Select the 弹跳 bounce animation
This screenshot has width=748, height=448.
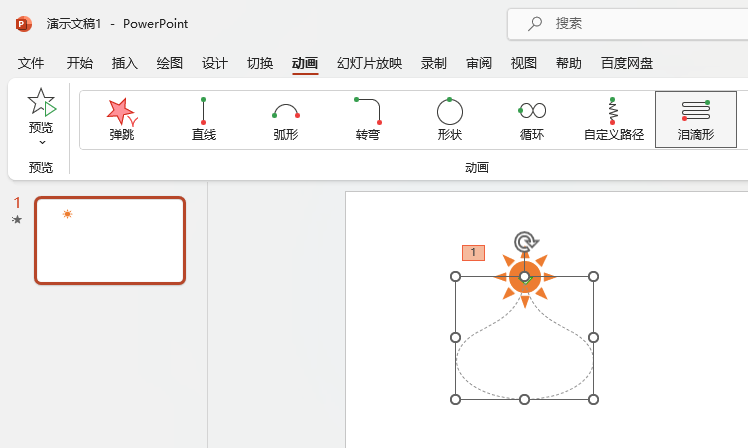coord(122,120)
